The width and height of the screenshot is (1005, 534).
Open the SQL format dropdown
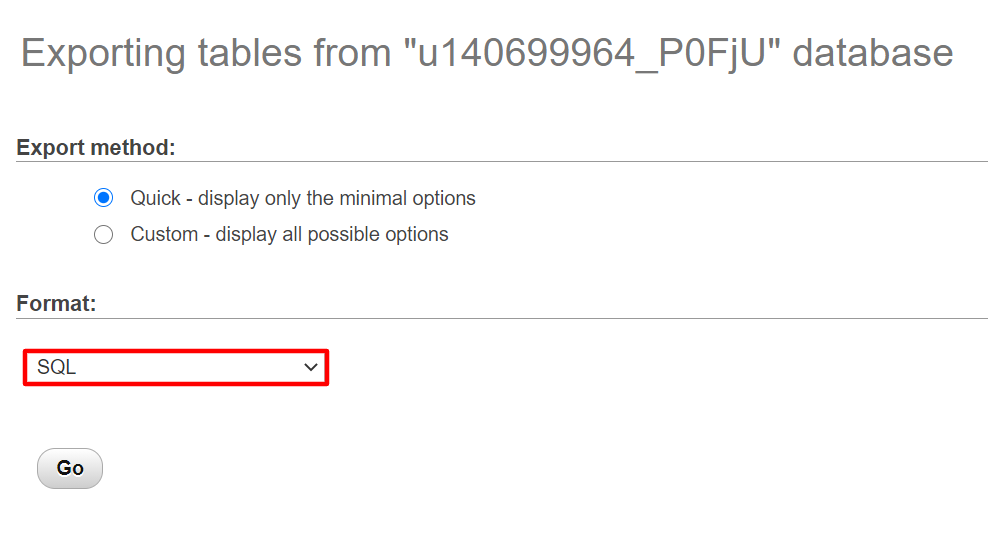pyautogui.click(x=176, y=367)
